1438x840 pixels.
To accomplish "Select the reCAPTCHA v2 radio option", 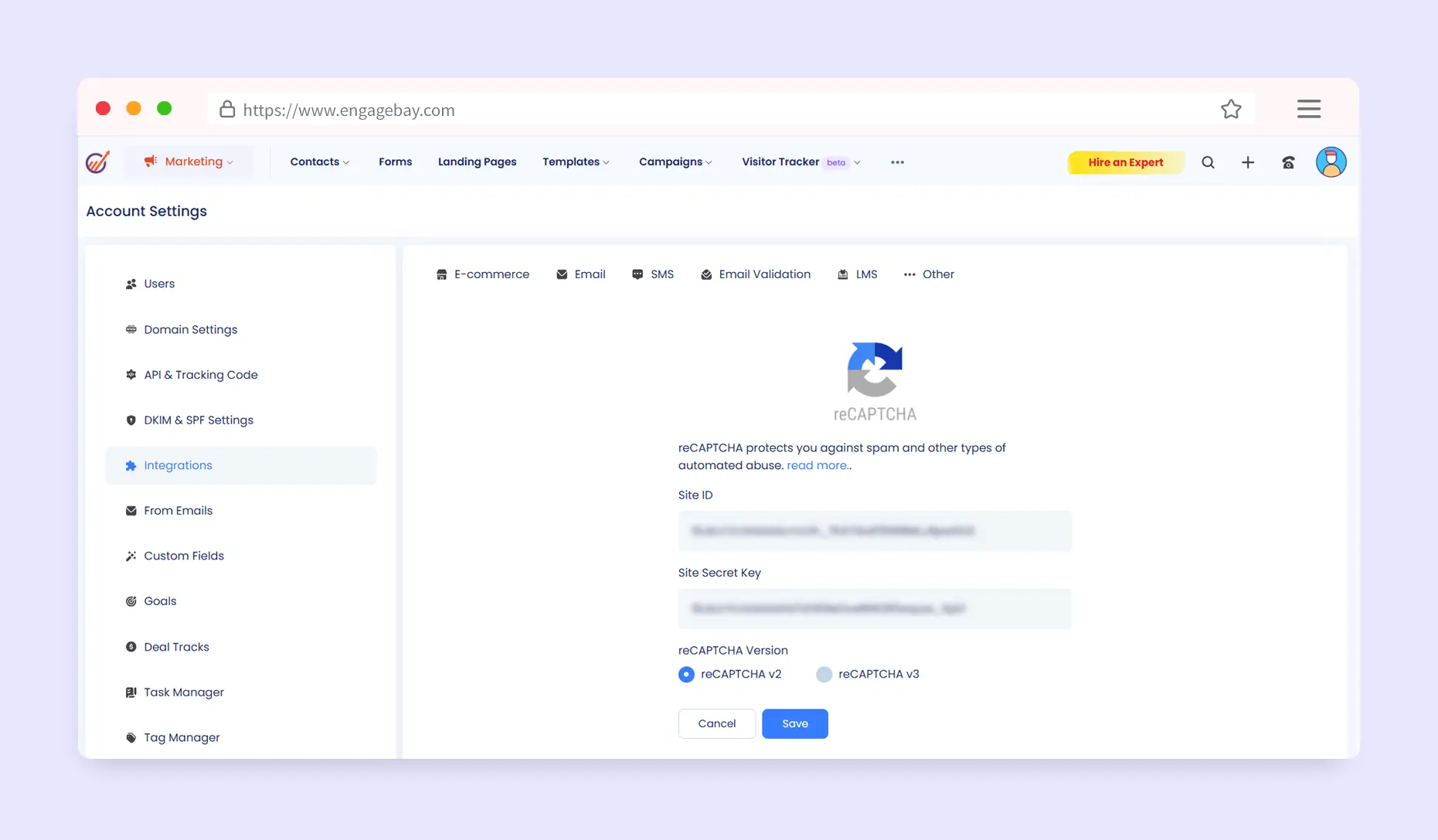I will point(686,675).
